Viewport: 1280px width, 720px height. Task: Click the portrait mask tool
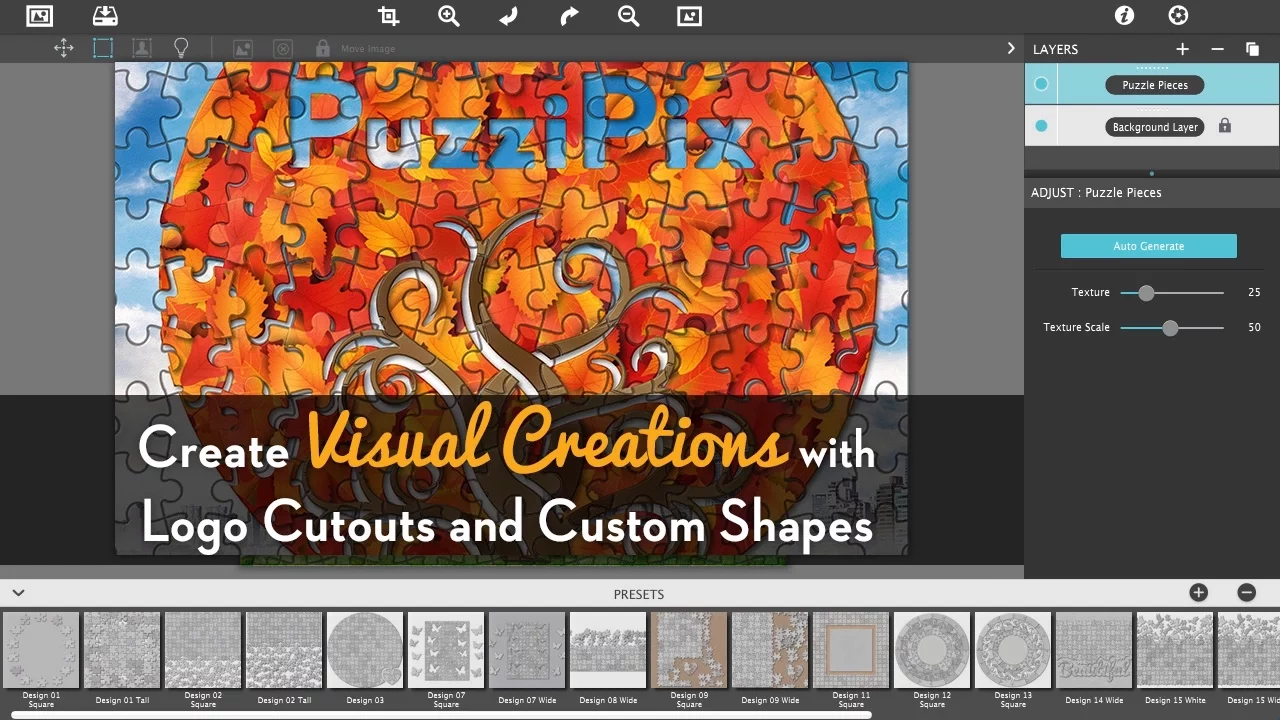142,48
